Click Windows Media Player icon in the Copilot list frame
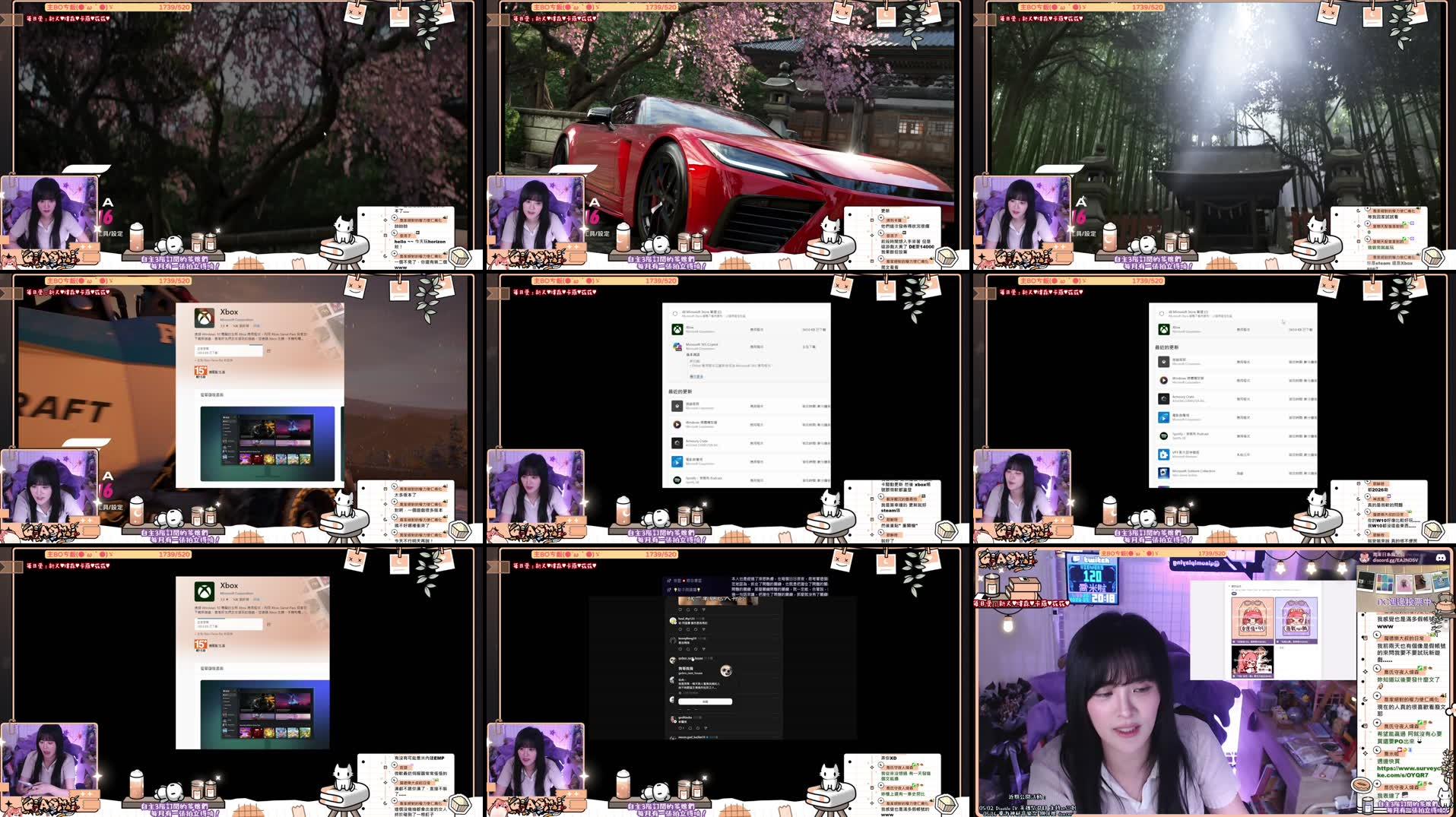 coord(677,424)
